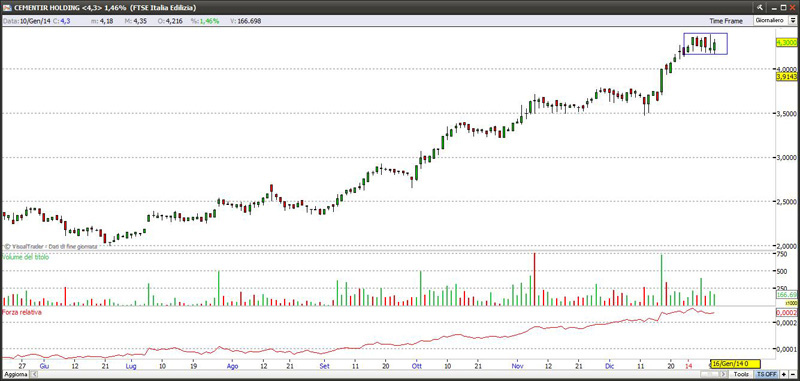The width and height of the screenshot is (800, 381).
Task: Open the Tools button
Action: pos(741,374)
